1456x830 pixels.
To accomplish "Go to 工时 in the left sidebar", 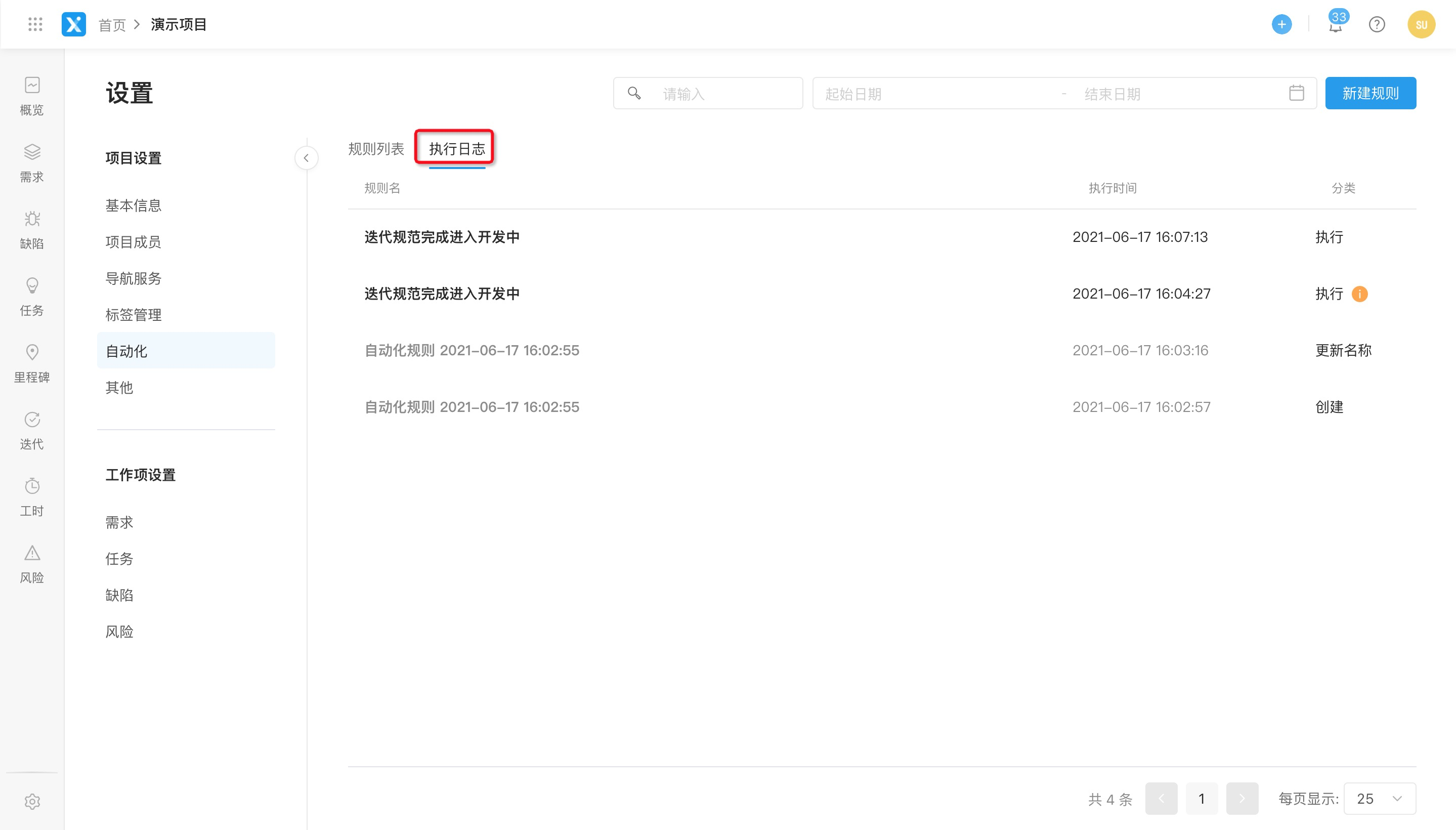I will tap(32, 497).
